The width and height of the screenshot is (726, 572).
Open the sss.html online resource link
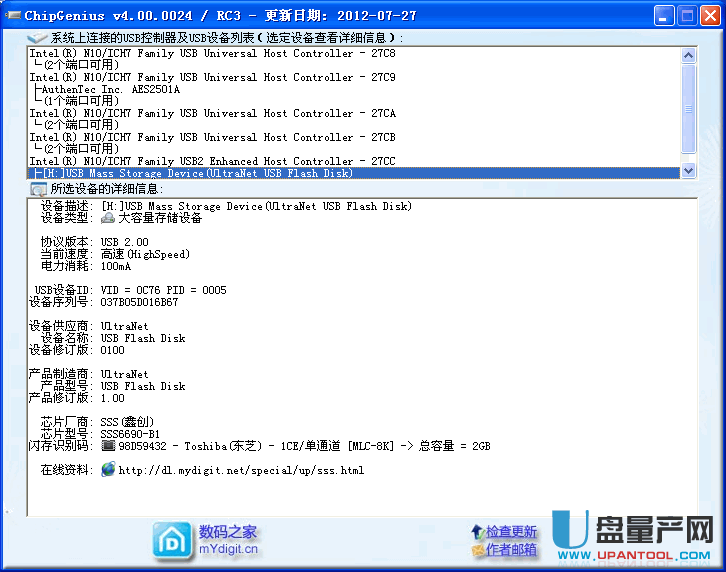pos(240,470)
